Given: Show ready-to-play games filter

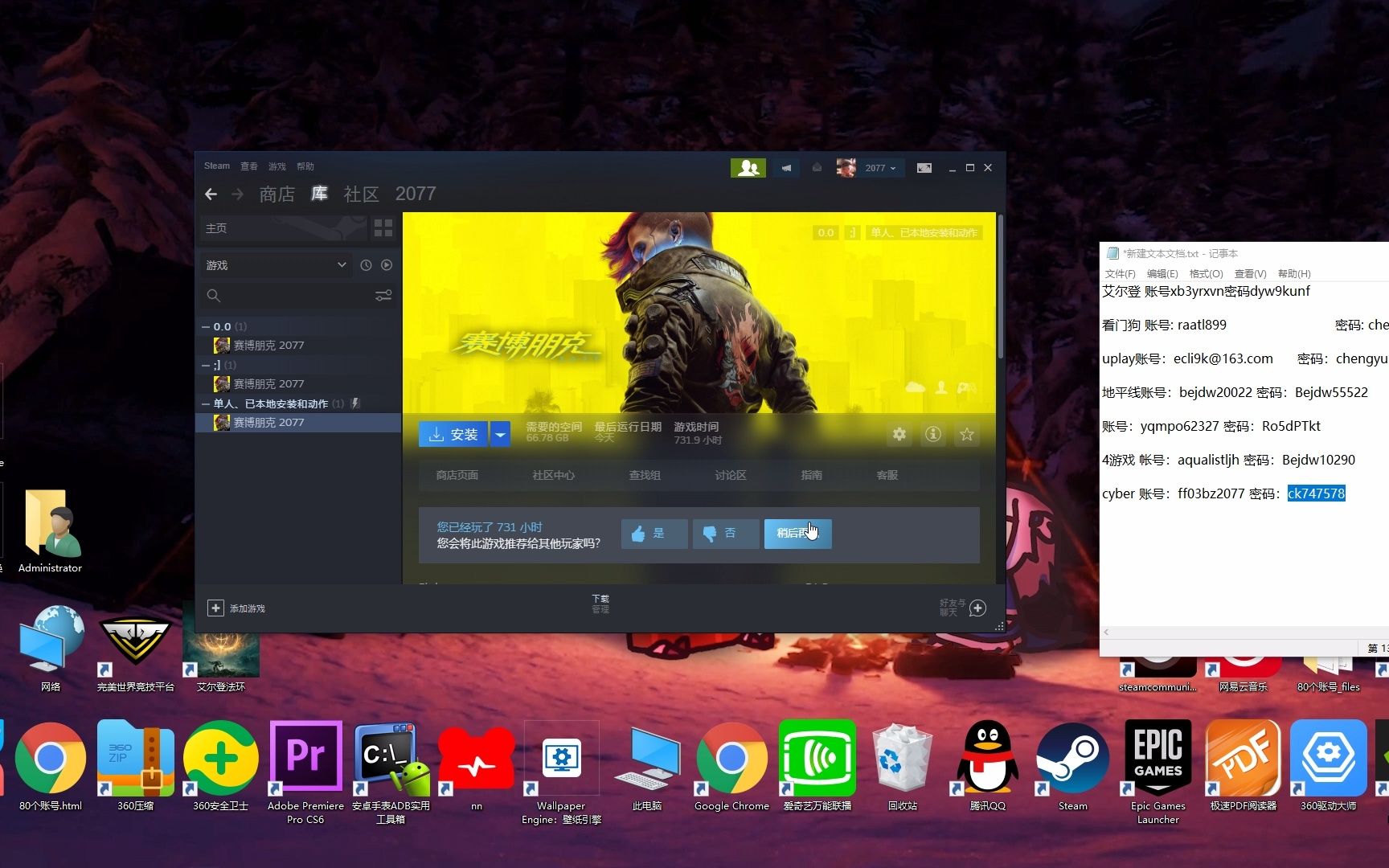Looking at the screenshot, I should tap(387, 265).
